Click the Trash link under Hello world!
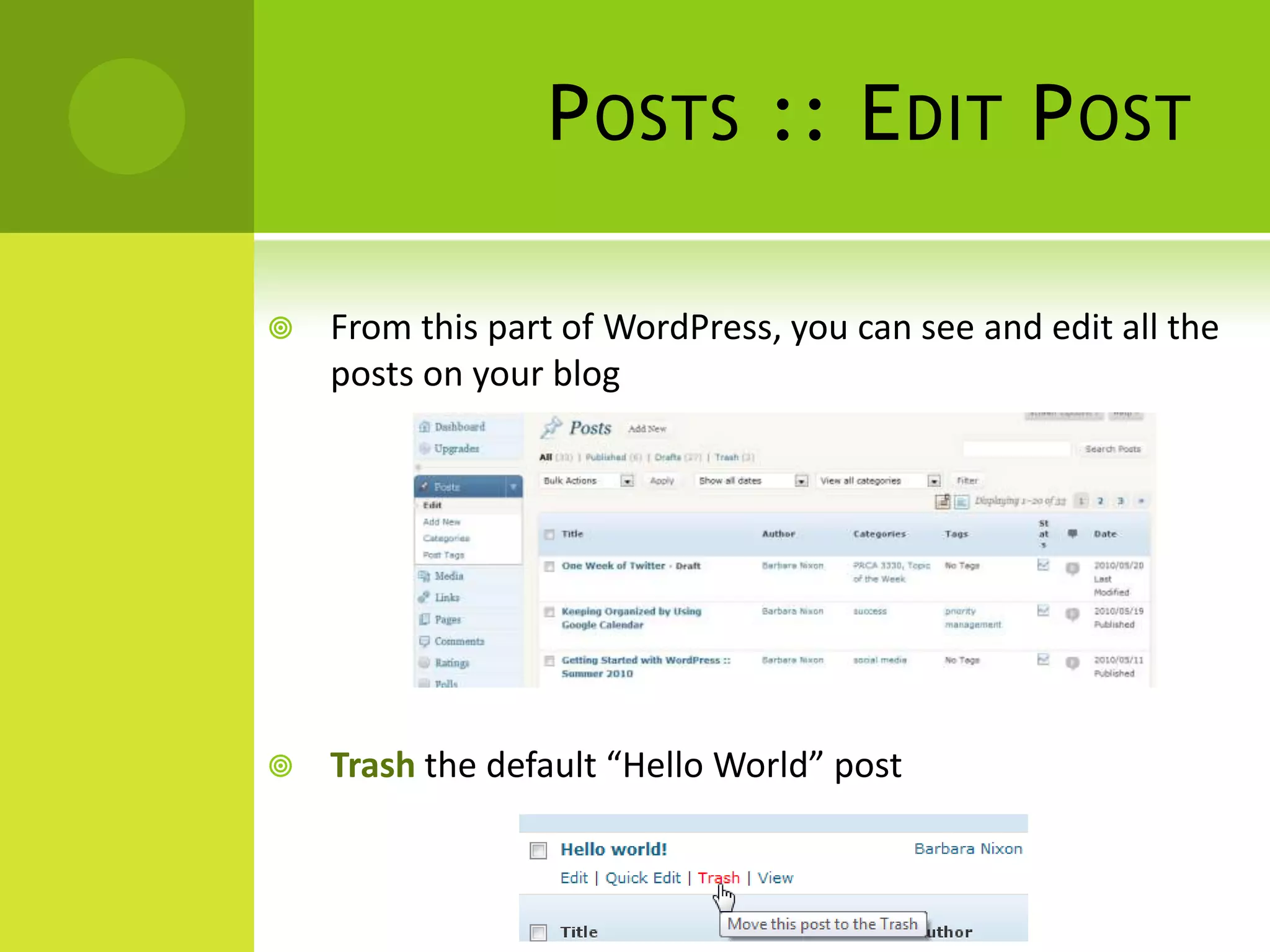The image size is (1270, 952). [719, 878]
